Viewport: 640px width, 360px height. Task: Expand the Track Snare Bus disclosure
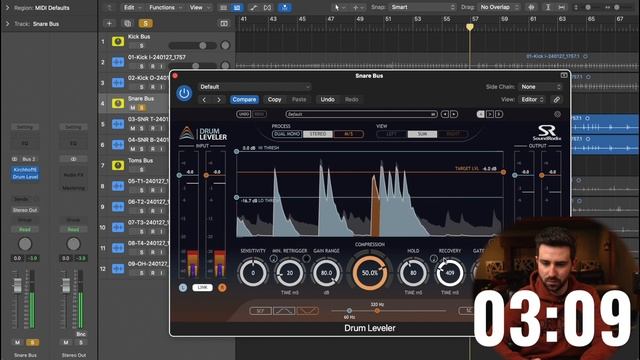coord(7,24)
